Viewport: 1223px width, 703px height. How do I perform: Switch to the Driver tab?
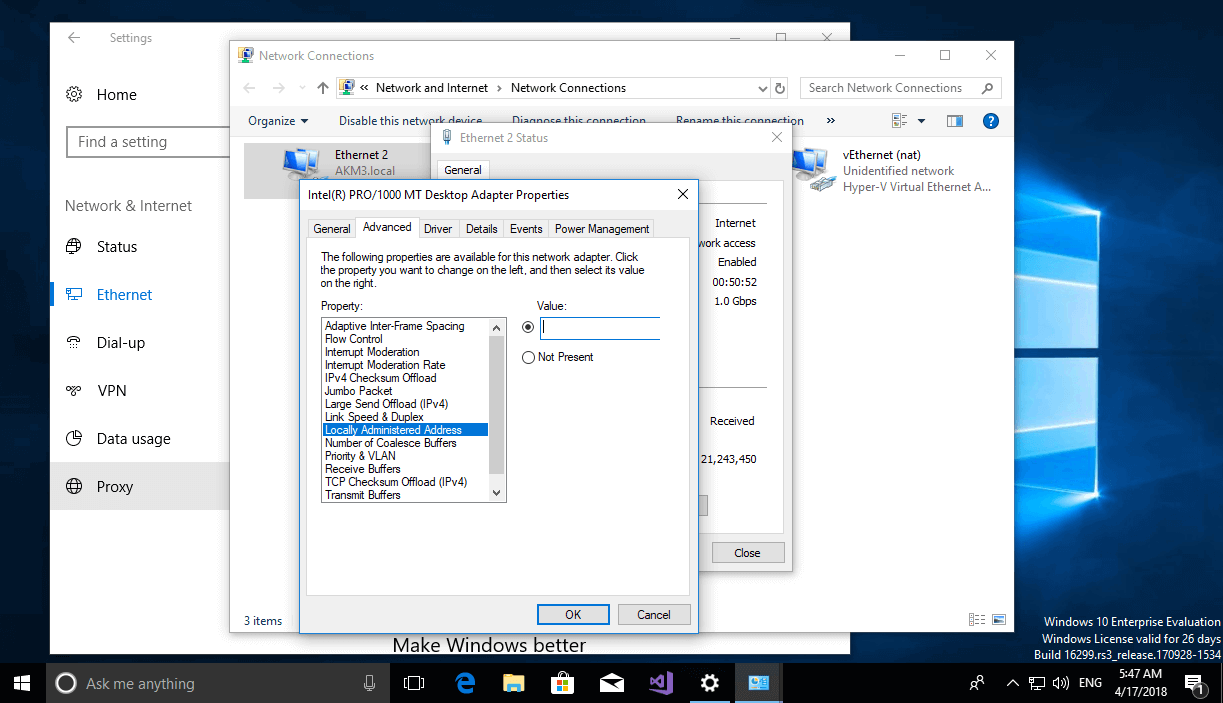pyautogui.click(x=438, y=229)
